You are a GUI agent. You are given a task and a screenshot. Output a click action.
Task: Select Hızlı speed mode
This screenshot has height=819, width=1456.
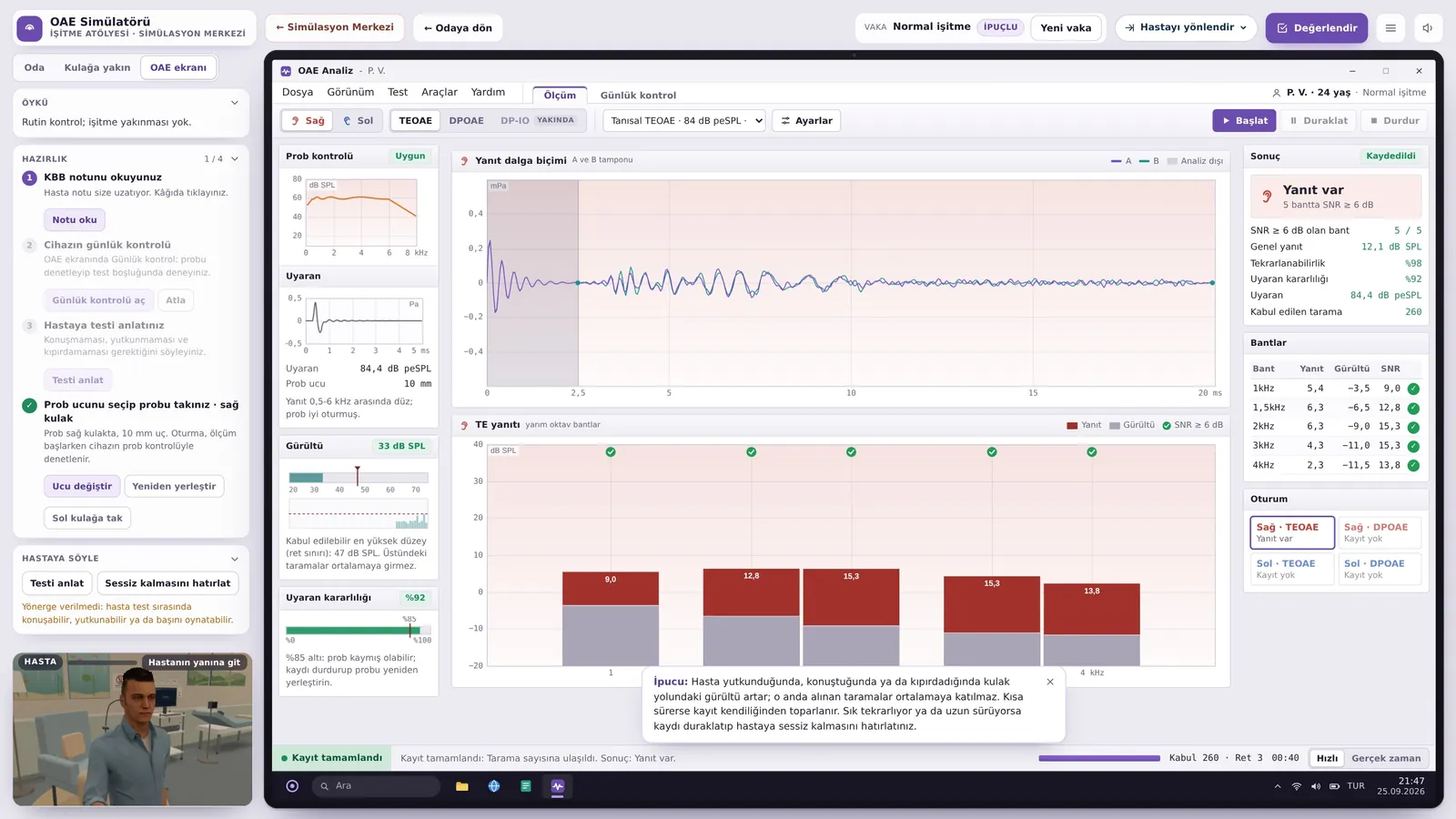point(1328,758)
